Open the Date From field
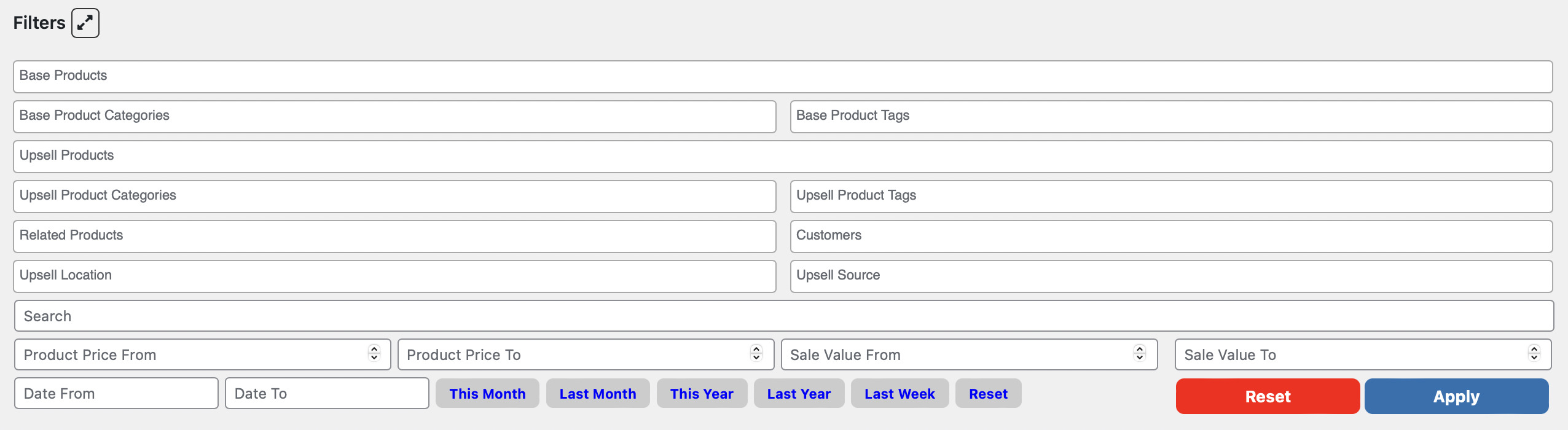Viewport: 1568px width, 430px height. click(116, 393)
